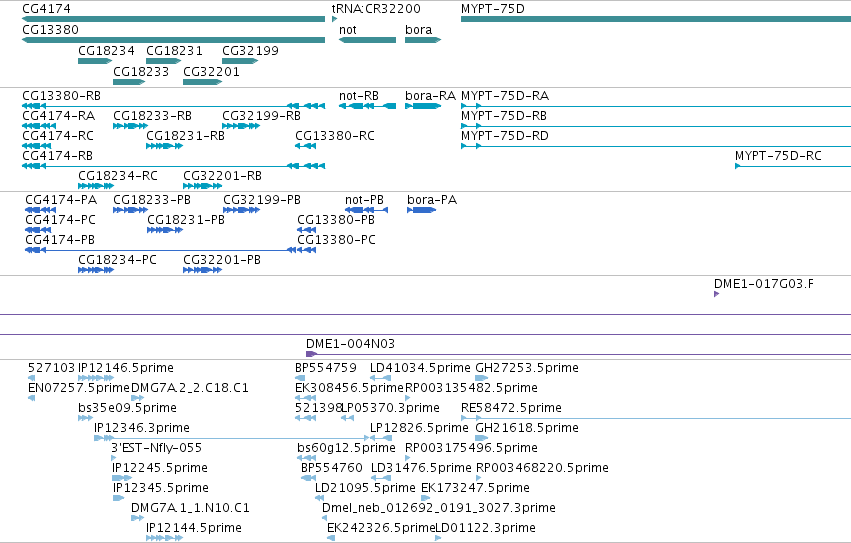Click the MYPT-75D gene label

click(x=492, y=9)
